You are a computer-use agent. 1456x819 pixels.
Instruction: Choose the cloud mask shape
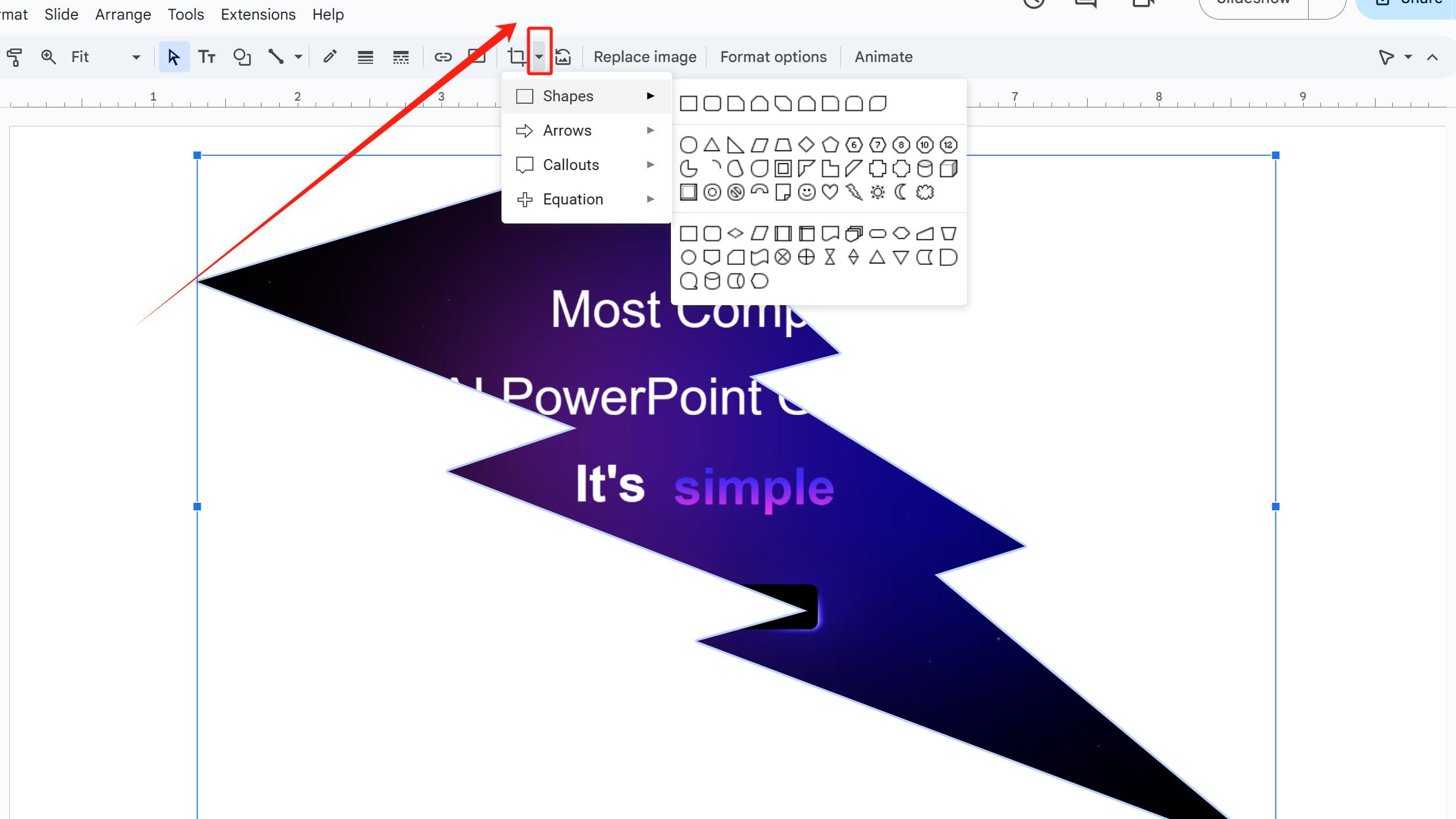[925, 192]
